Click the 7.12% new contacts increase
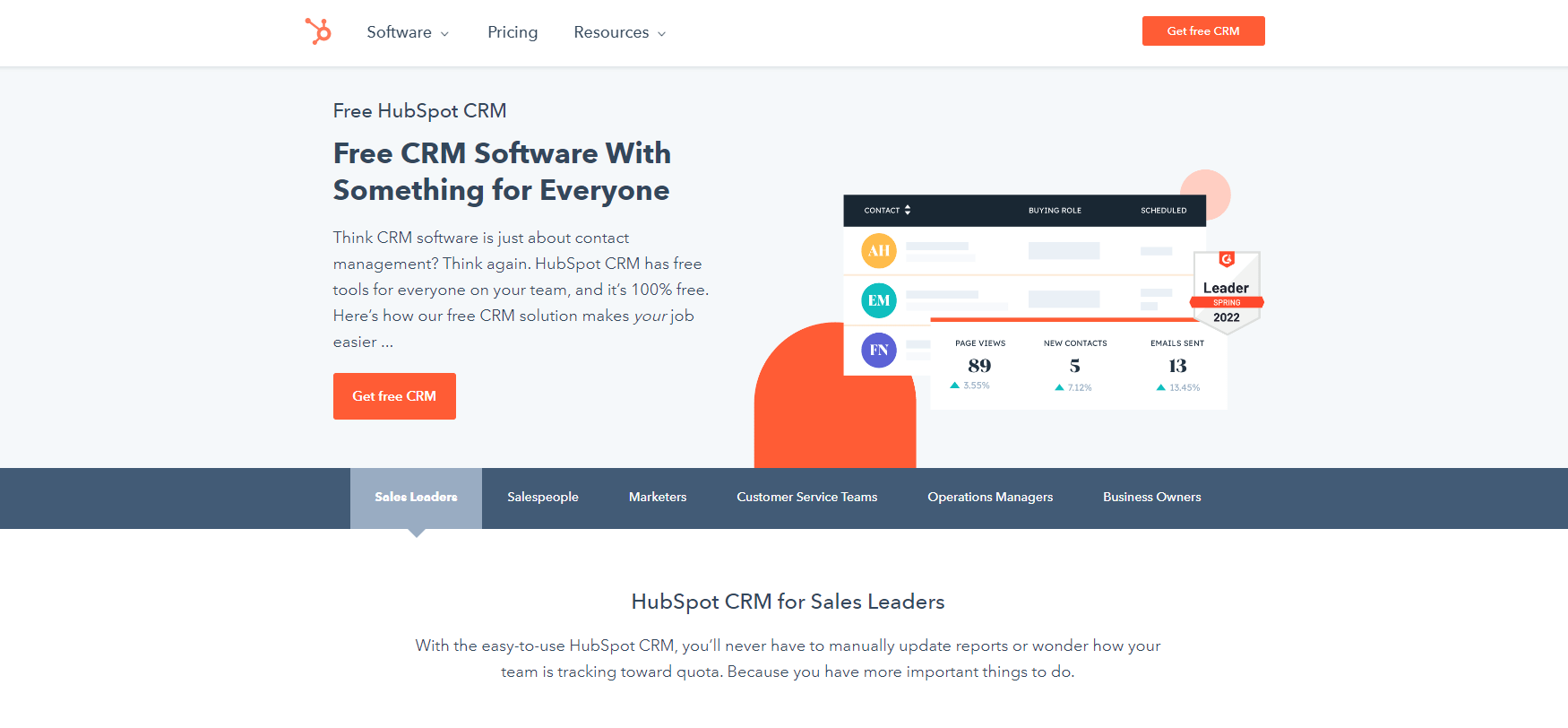Screen dimensions: 1568x728 click(1073, 387)
